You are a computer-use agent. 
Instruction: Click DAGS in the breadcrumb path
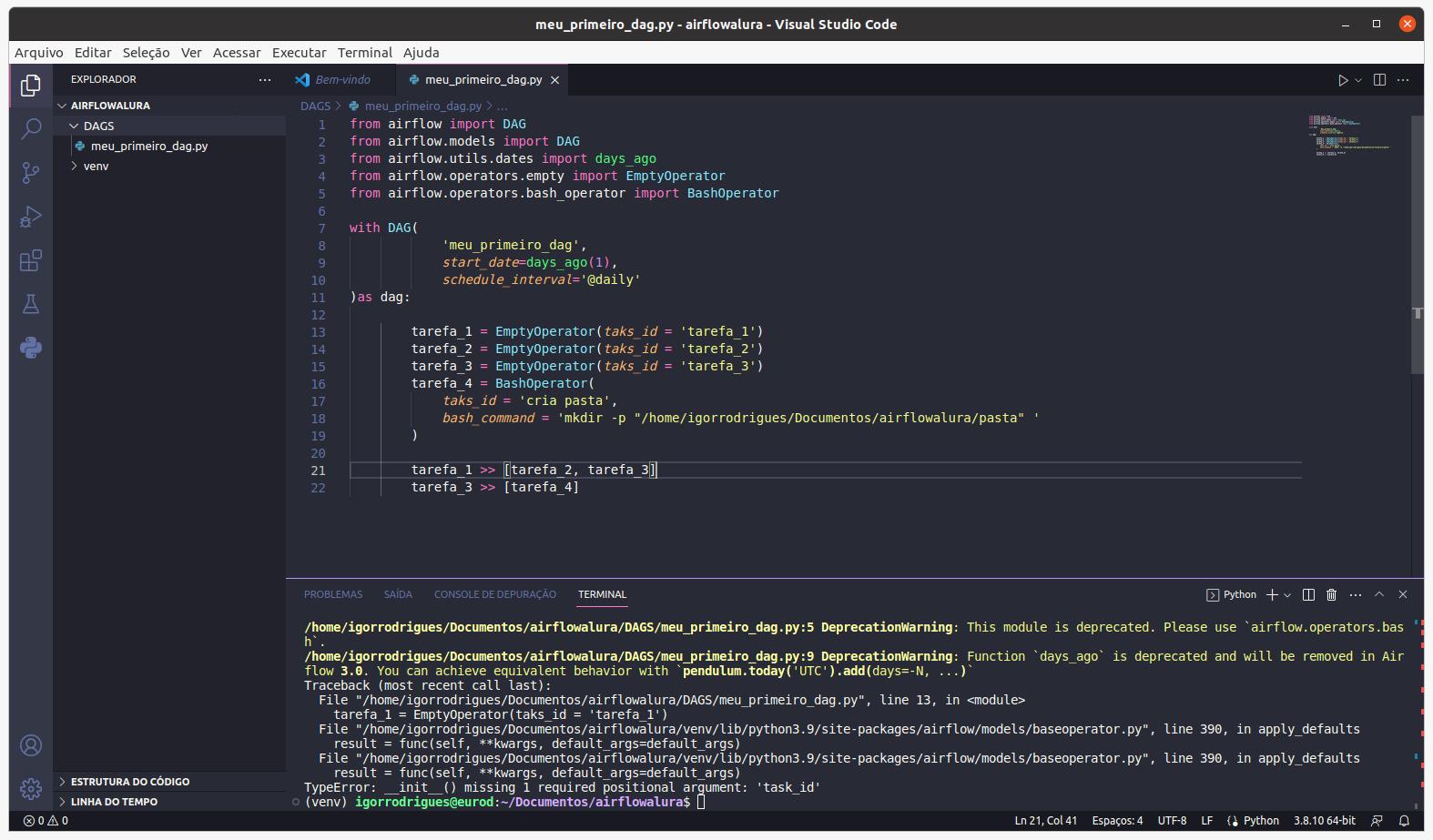[x=315, y=106]
